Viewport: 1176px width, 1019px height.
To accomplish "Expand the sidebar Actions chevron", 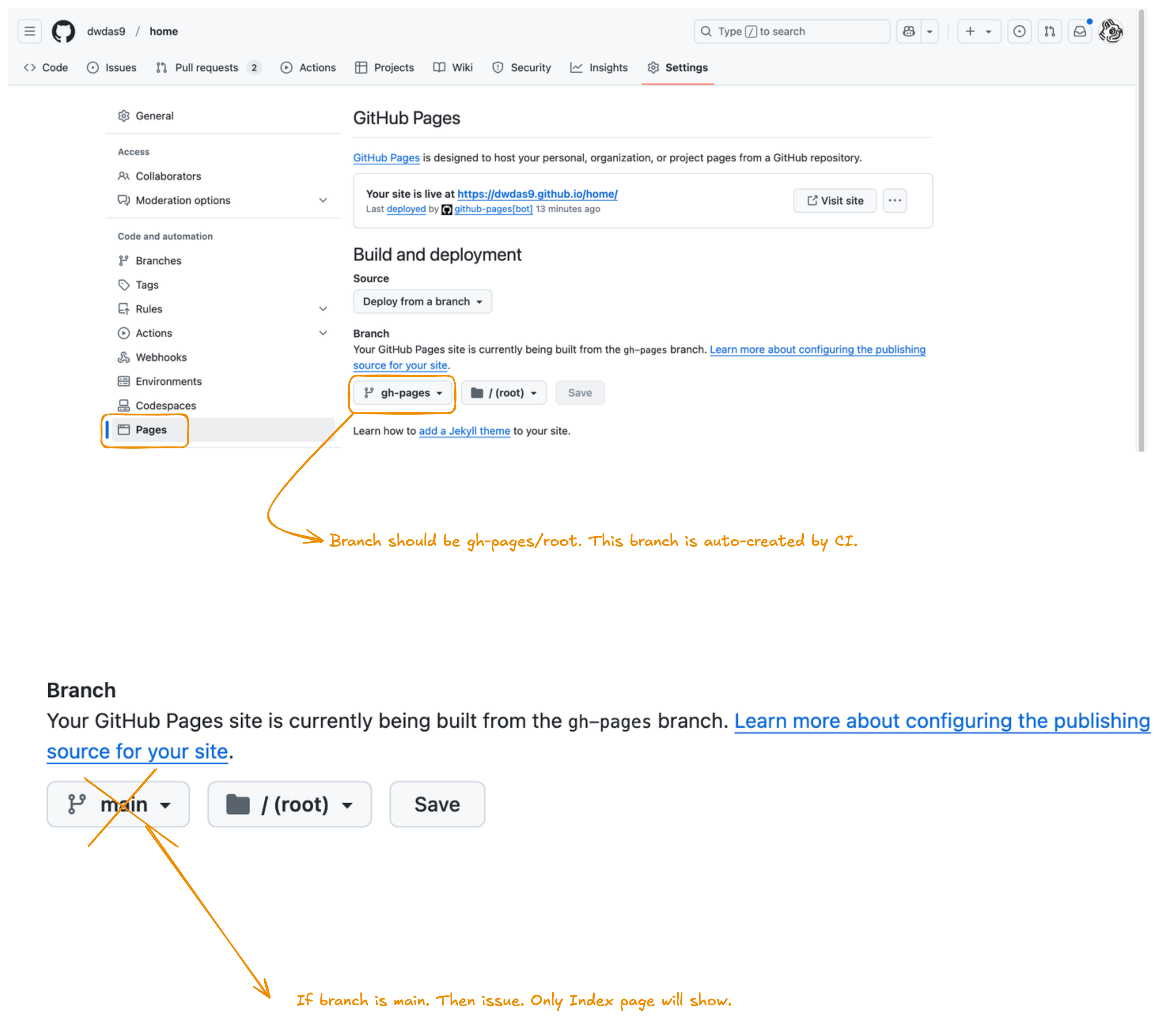I will click(323, 333).
